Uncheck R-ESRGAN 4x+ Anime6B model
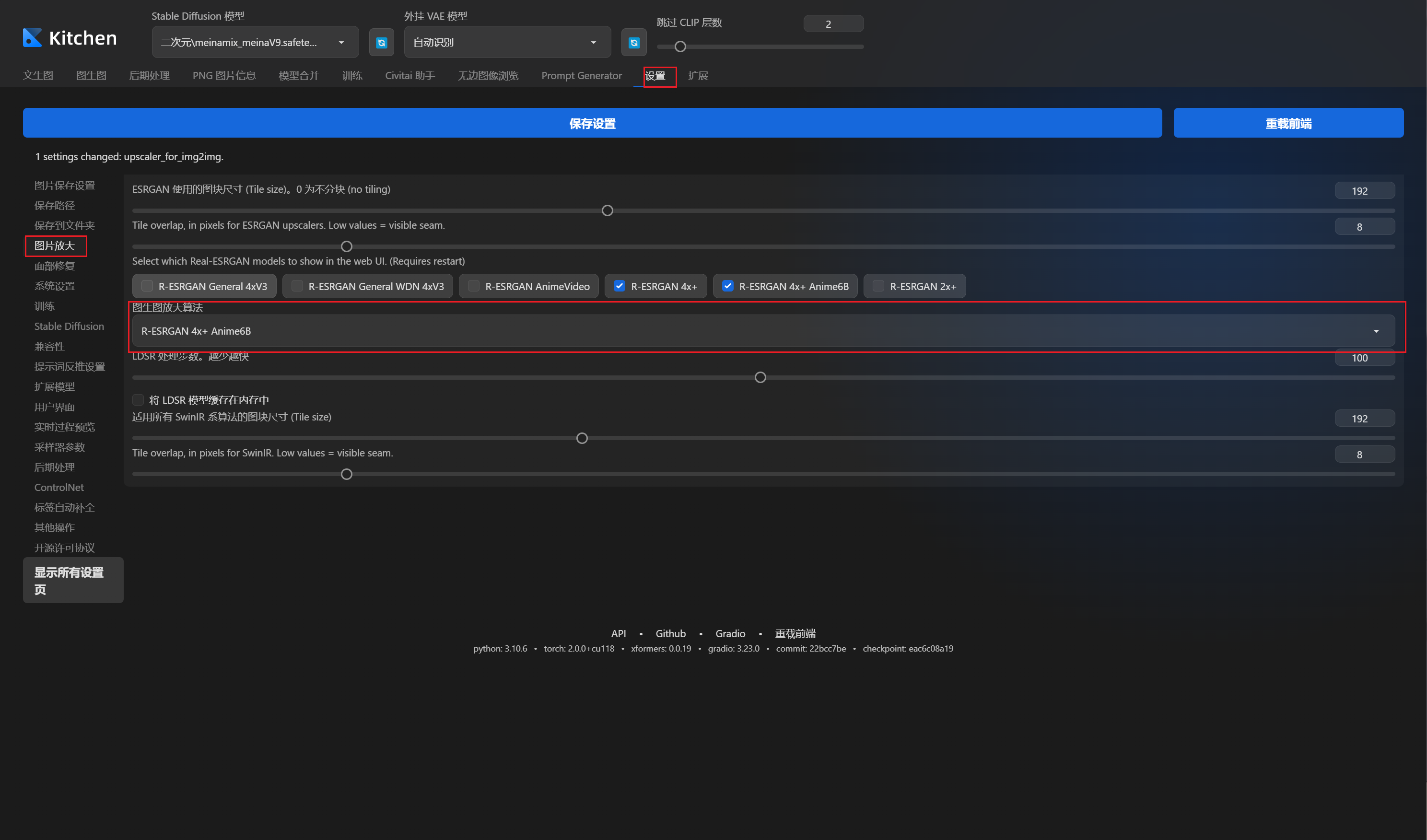This screenshot has height=840, width=1427. 728,286
